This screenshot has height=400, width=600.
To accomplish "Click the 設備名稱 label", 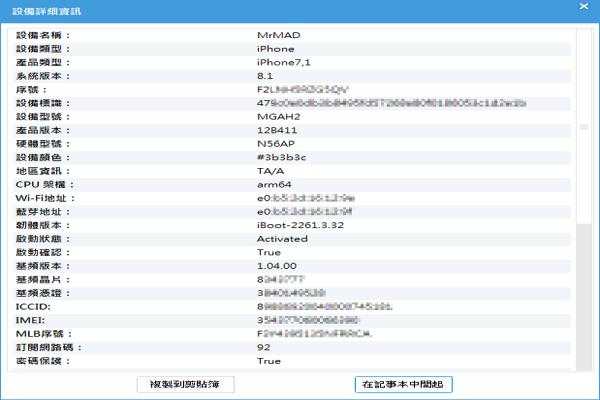I will (x=42, y=35).
